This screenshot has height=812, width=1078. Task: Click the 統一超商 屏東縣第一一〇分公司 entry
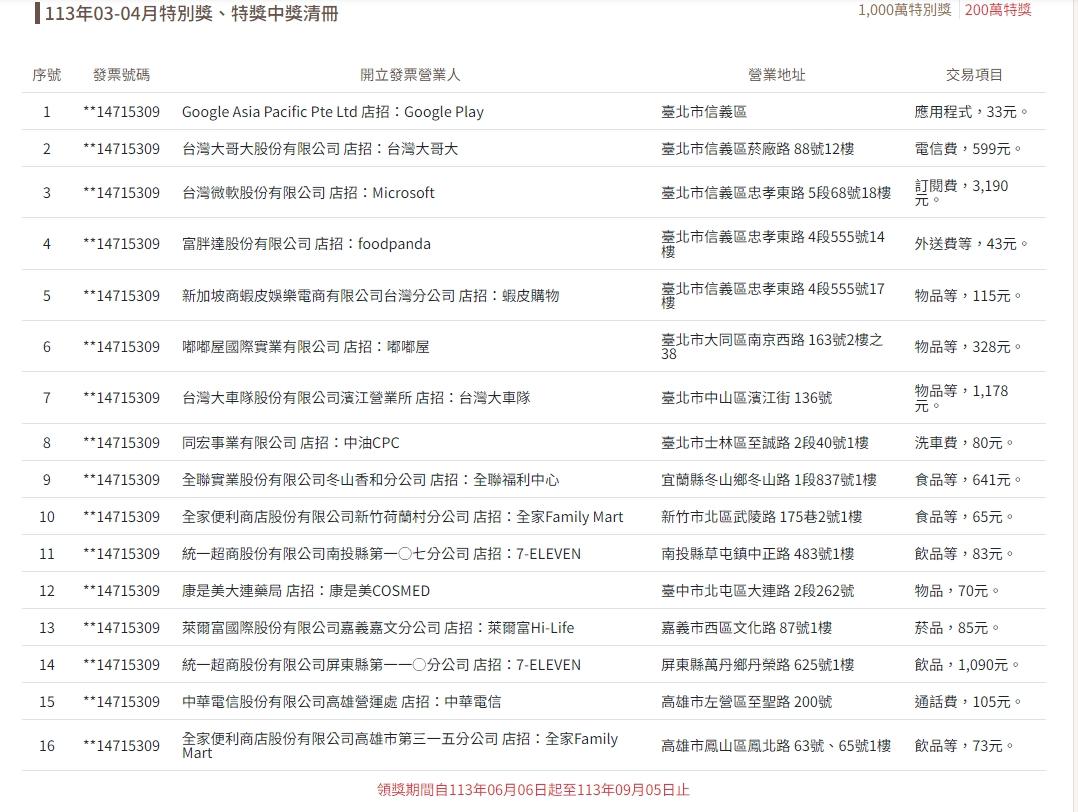(x=381, y=666)
